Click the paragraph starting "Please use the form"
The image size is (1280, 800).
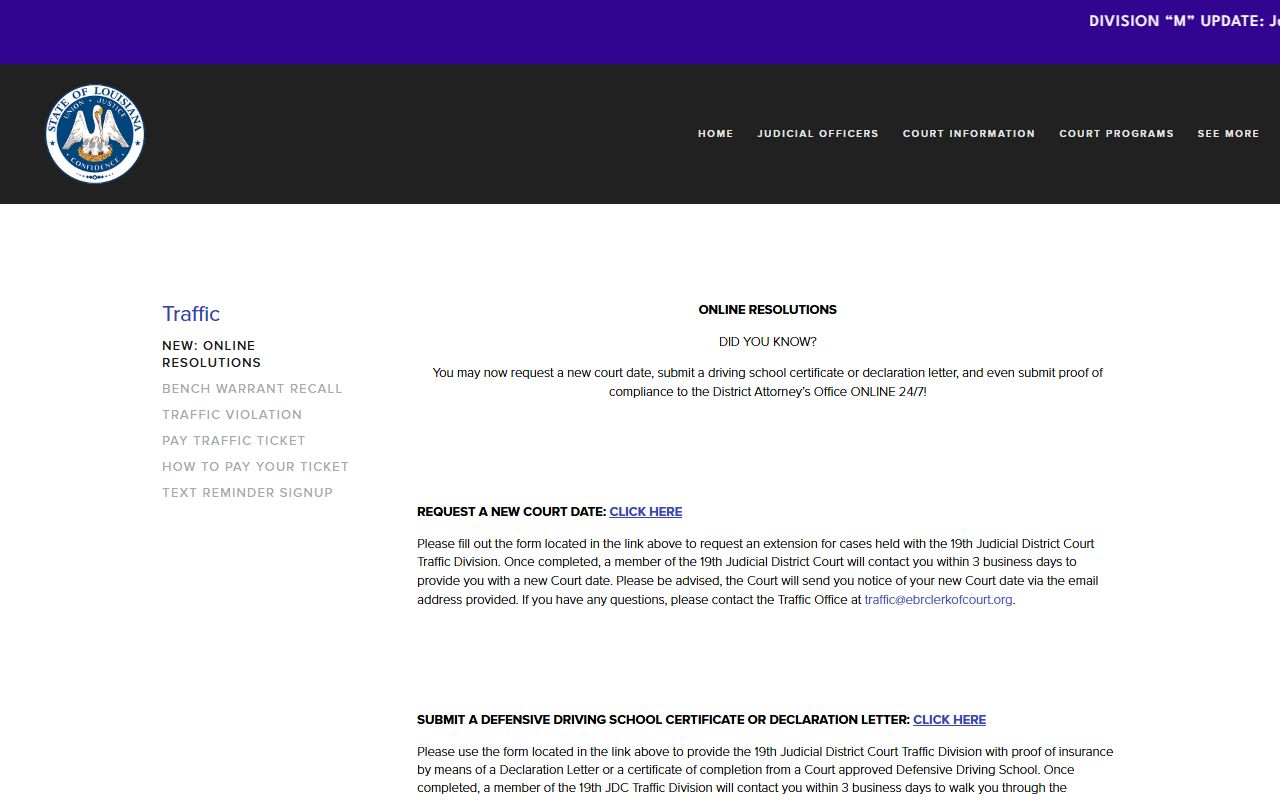pos(765,770)
